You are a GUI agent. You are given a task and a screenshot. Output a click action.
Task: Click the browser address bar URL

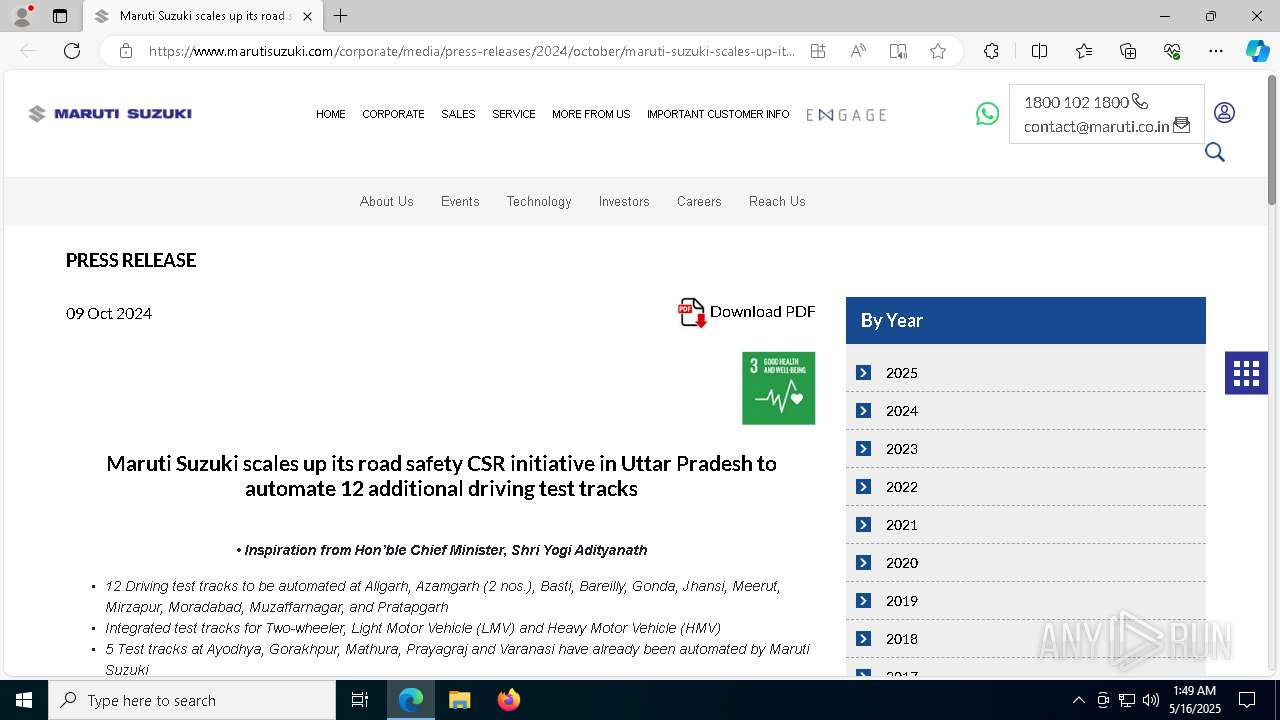coord(471,51)
